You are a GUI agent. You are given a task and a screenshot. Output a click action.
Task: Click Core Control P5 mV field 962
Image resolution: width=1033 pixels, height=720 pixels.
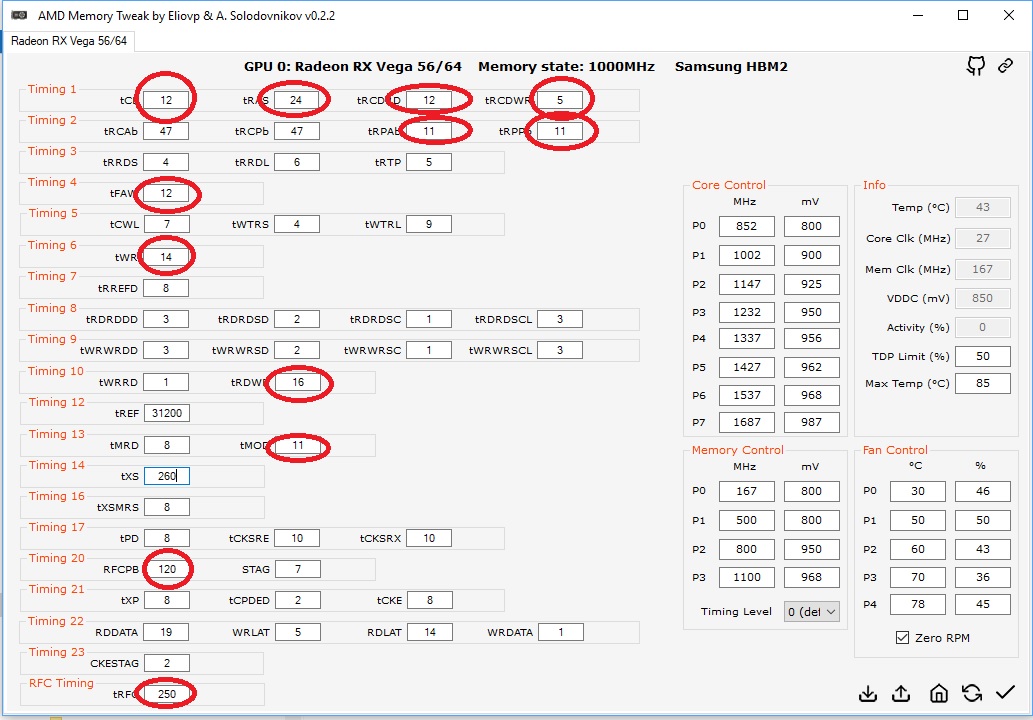812,367
